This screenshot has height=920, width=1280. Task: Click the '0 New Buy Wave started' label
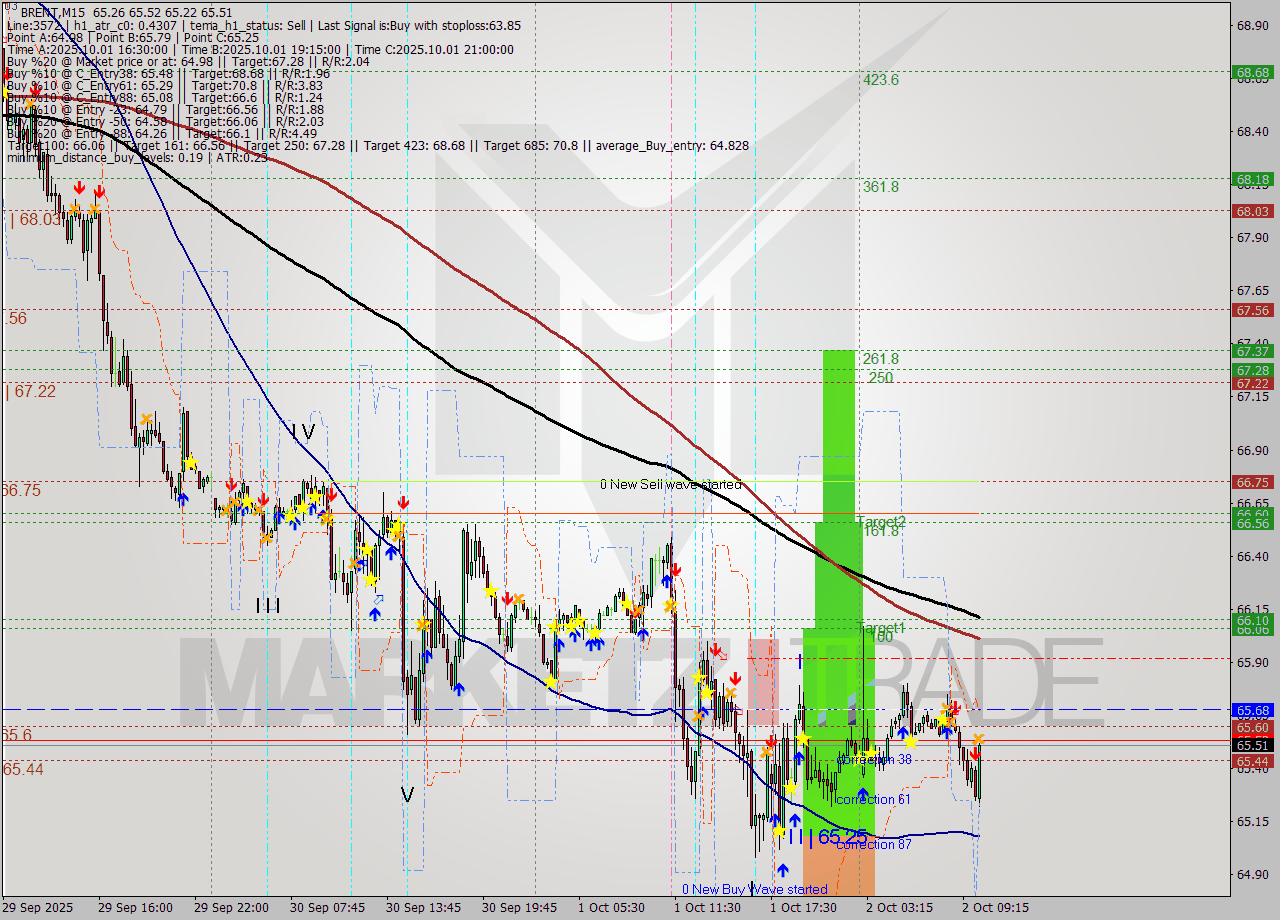click(752, 889)
